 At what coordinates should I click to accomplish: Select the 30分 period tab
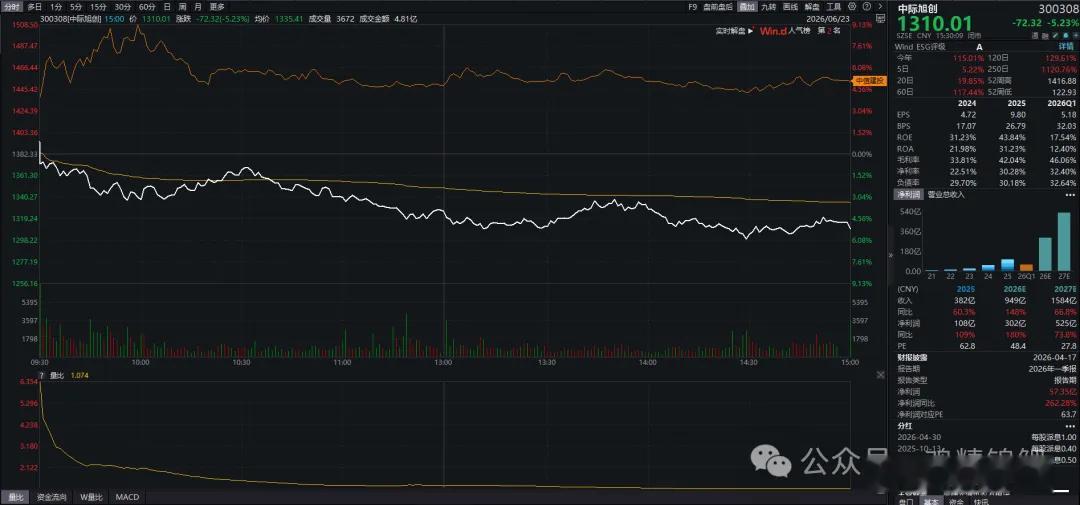tap(123, 6)
